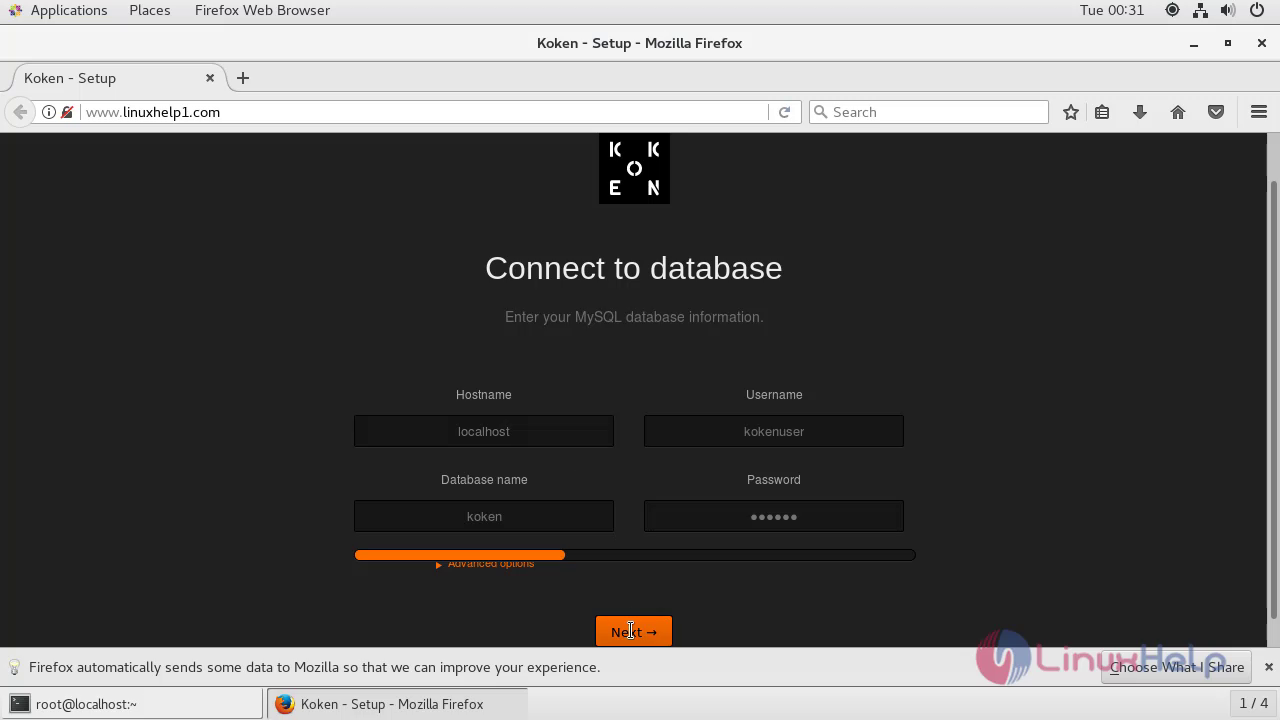The image size is (1280, 720).
Task: Click the window title Koken - Setup - Mozilla Firefox
Action: [639, 43]
